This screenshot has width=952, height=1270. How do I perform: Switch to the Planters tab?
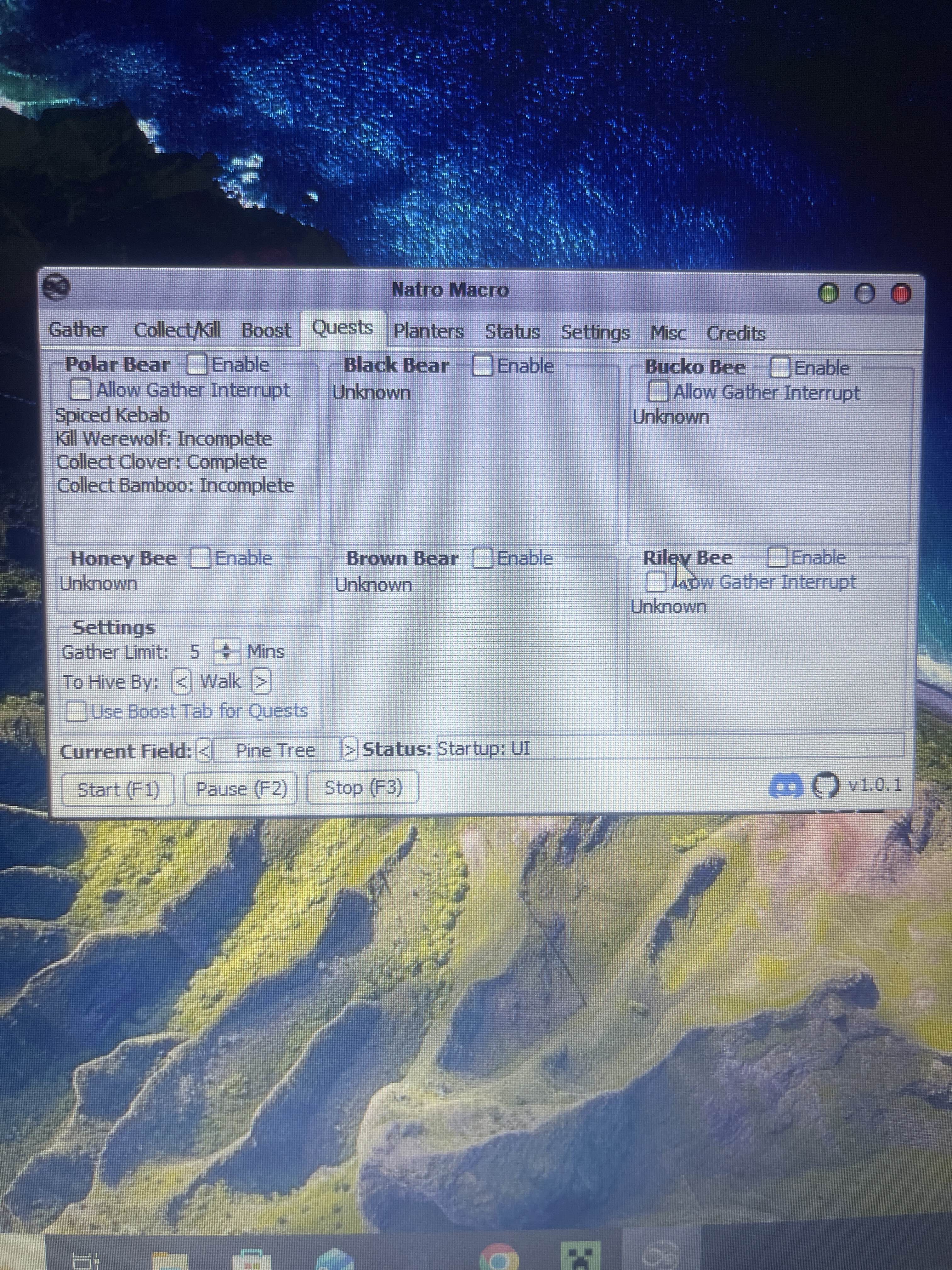pos(428,331)
